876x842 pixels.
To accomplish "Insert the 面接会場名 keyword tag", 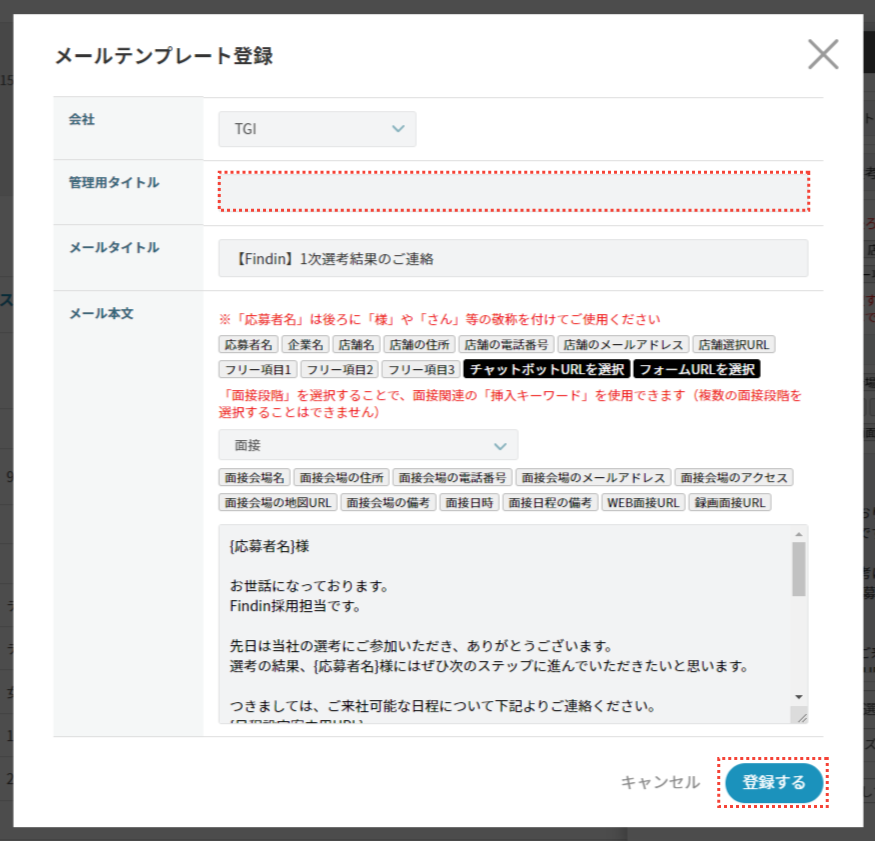I will tap(255, 478).
